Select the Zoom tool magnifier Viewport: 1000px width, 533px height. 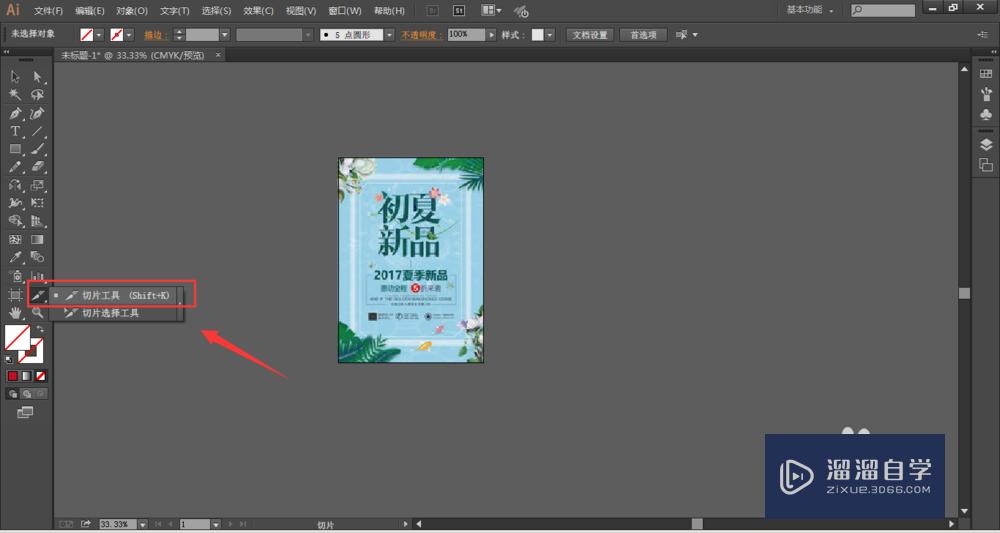[37, 312]
